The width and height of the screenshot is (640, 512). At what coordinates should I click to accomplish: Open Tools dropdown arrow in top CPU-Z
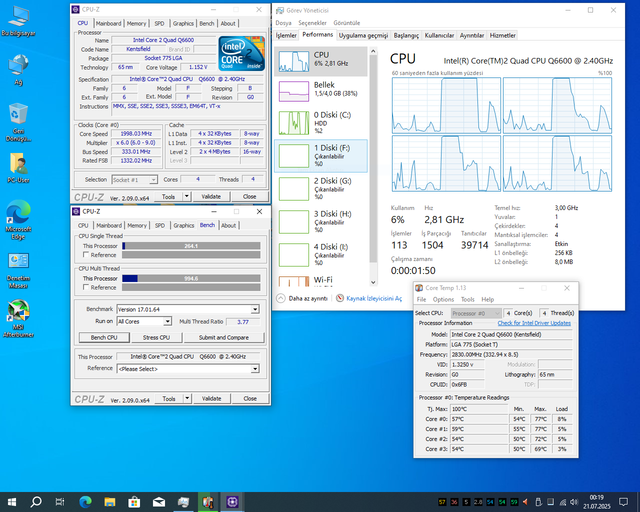click(187, 196)
